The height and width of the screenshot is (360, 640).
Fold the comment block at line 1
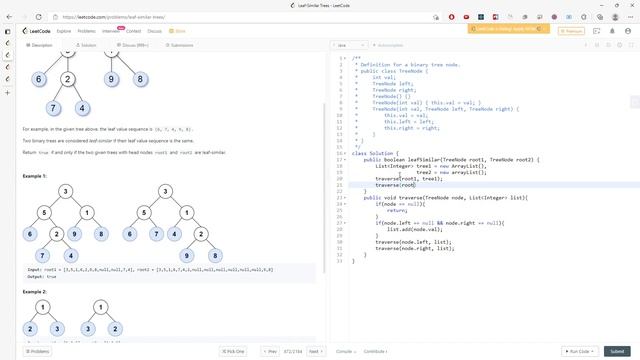click(x=345, y=58)
